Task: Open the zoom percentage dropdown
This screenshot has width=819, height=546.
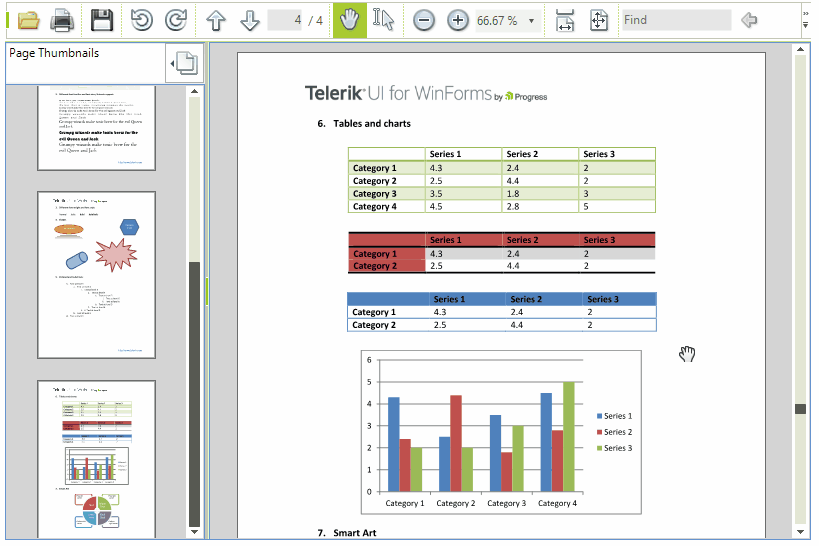Action: pos(532,21)
